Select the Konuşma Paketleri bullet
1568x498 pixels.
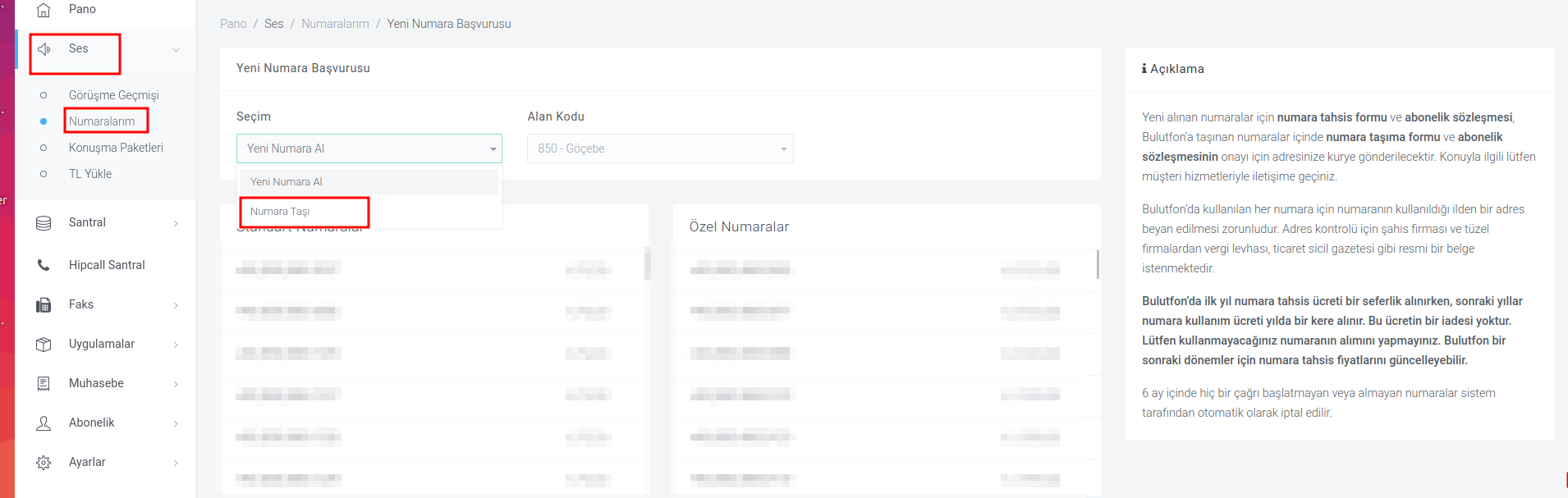pyautogui.click(x=44, y=148)
